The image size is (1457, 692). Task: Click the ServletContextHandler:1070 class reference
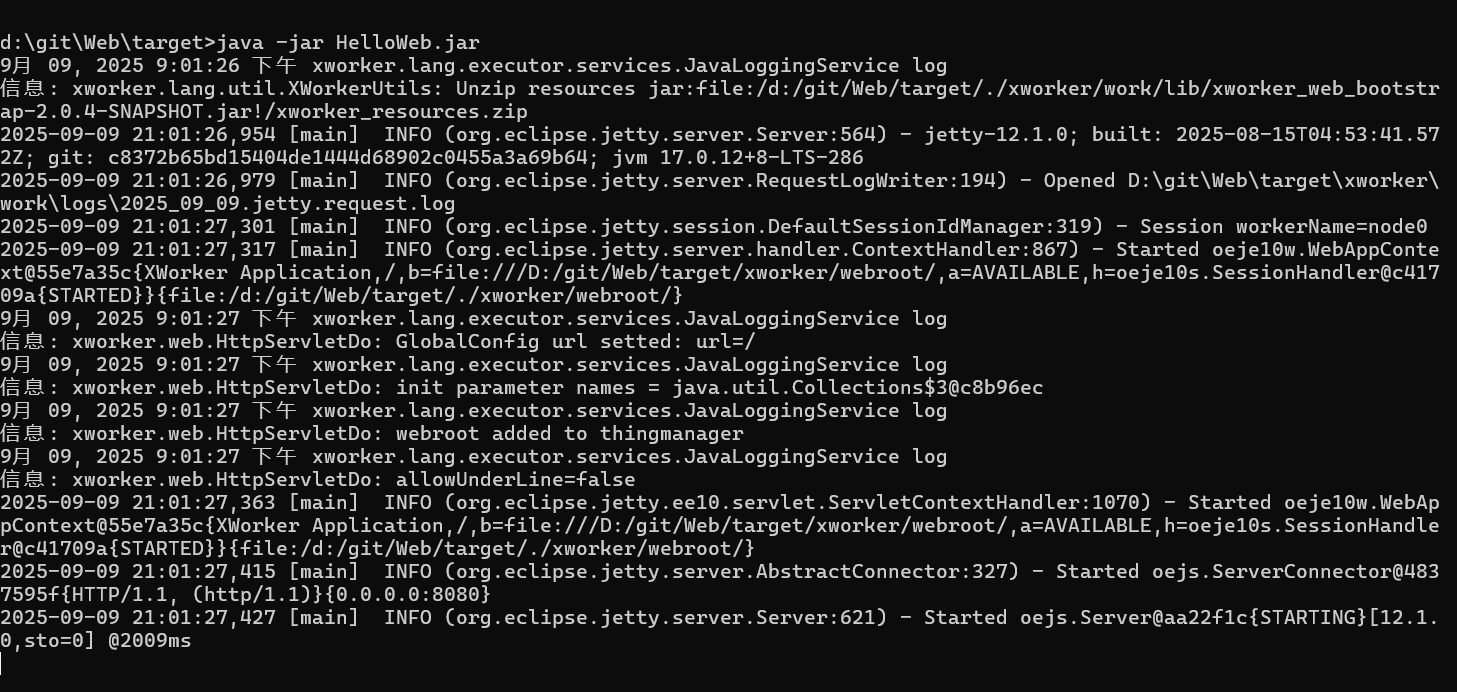point(984,503)
